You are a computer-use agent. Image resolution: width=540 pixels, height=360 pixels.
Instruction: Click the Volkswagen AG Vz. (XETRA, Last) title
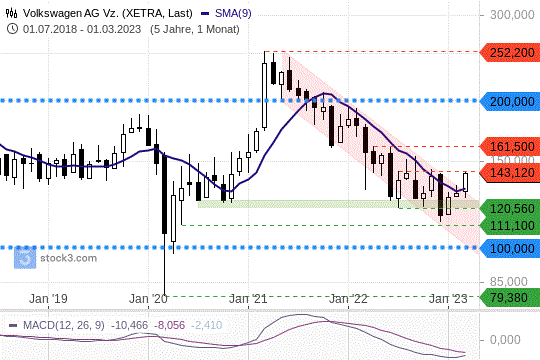107,13
